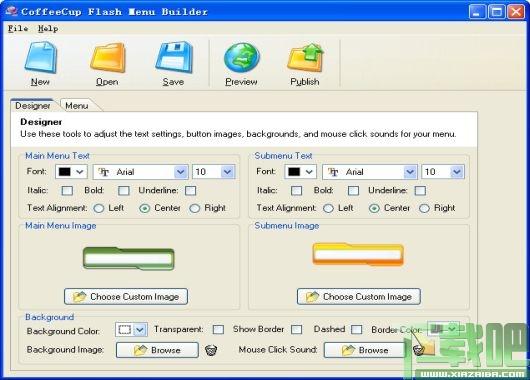Click the Save floppy disk icon
The height and width of the screenshot is (380, 530).
pos(174,57)
